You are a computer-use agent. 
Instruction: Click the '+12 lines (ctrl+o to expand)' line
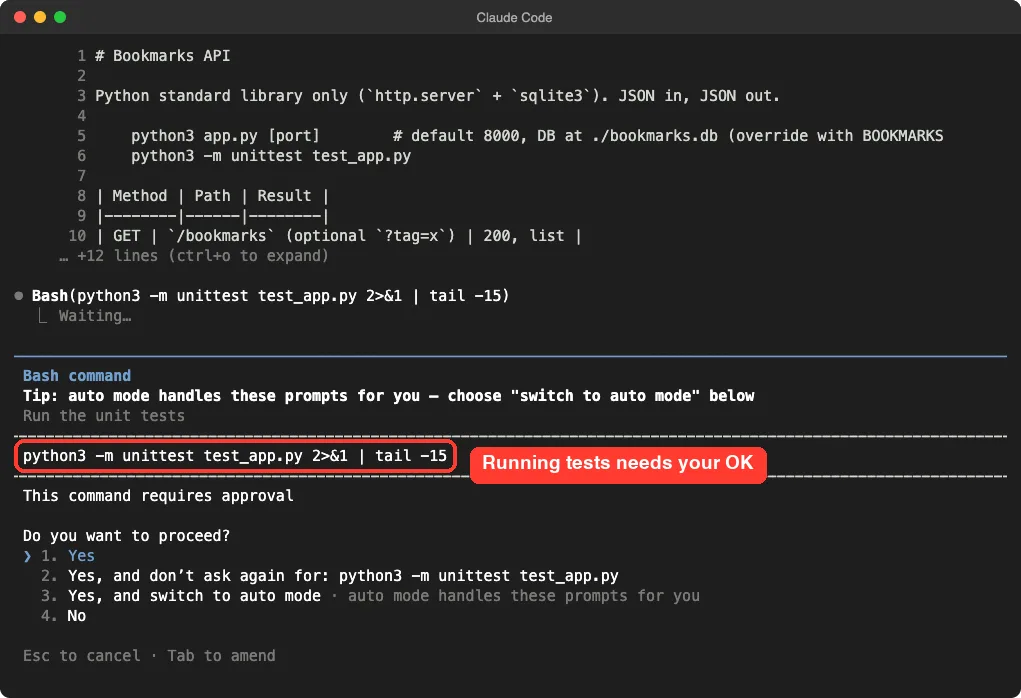click(193, 256)
